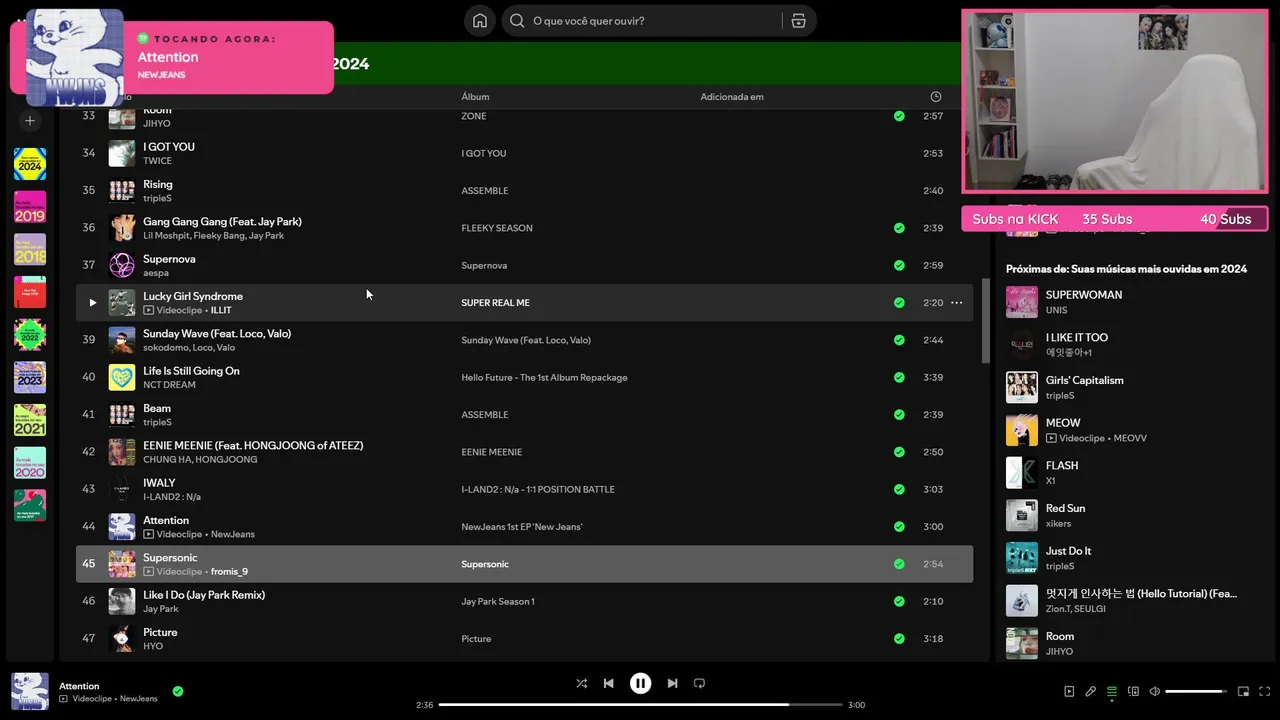Toggle saved checkmark for Supernova
The height and width of the screenshot is (720, 1280).
(899, 265)
